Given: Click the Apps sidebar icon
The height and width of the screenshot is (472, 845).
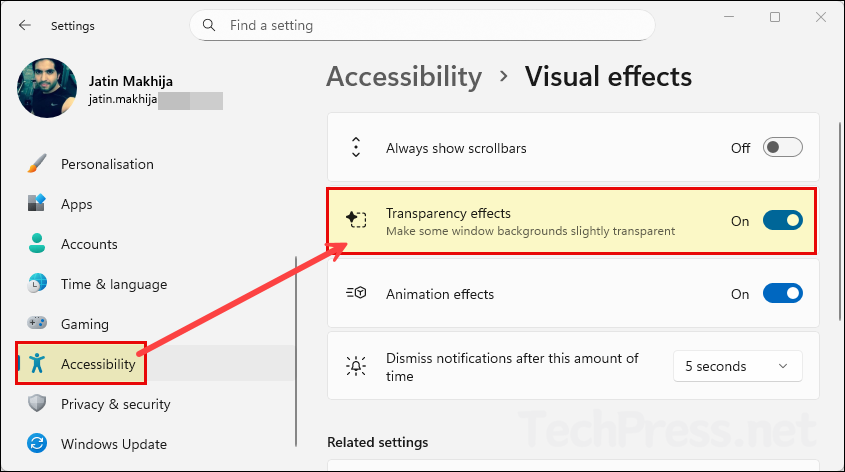Looking at the screenshot, I should (x=37, y=204).
